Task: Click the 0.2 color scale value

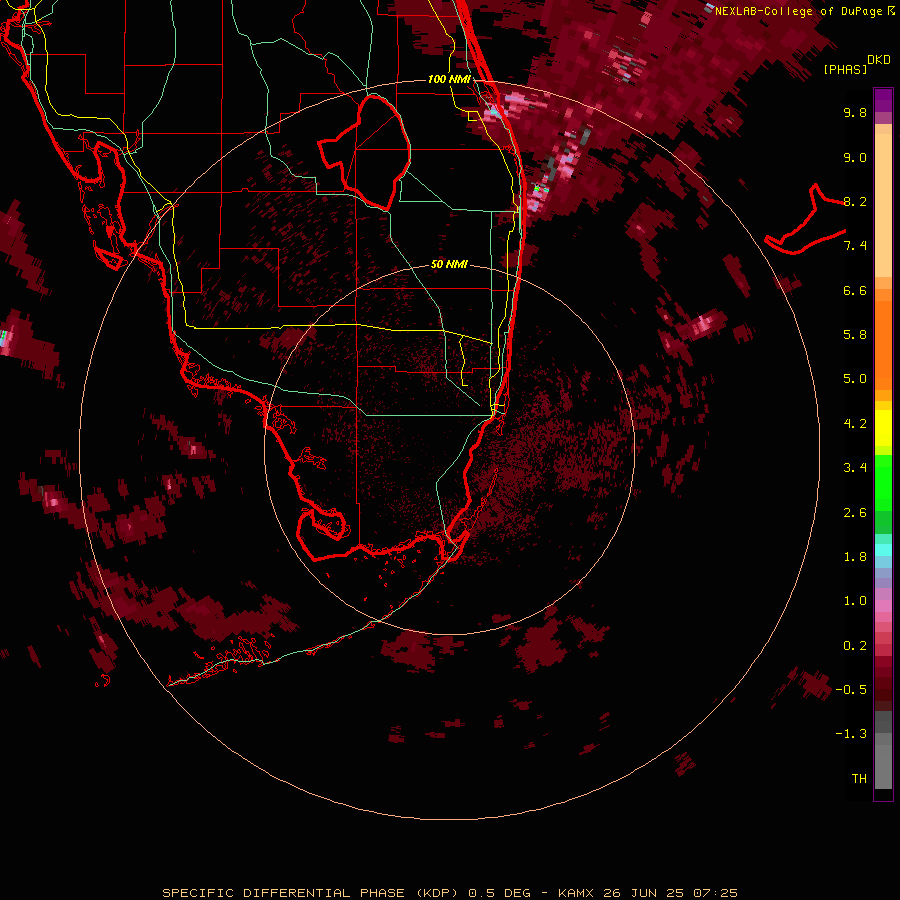Action: [x=855, y=646]
